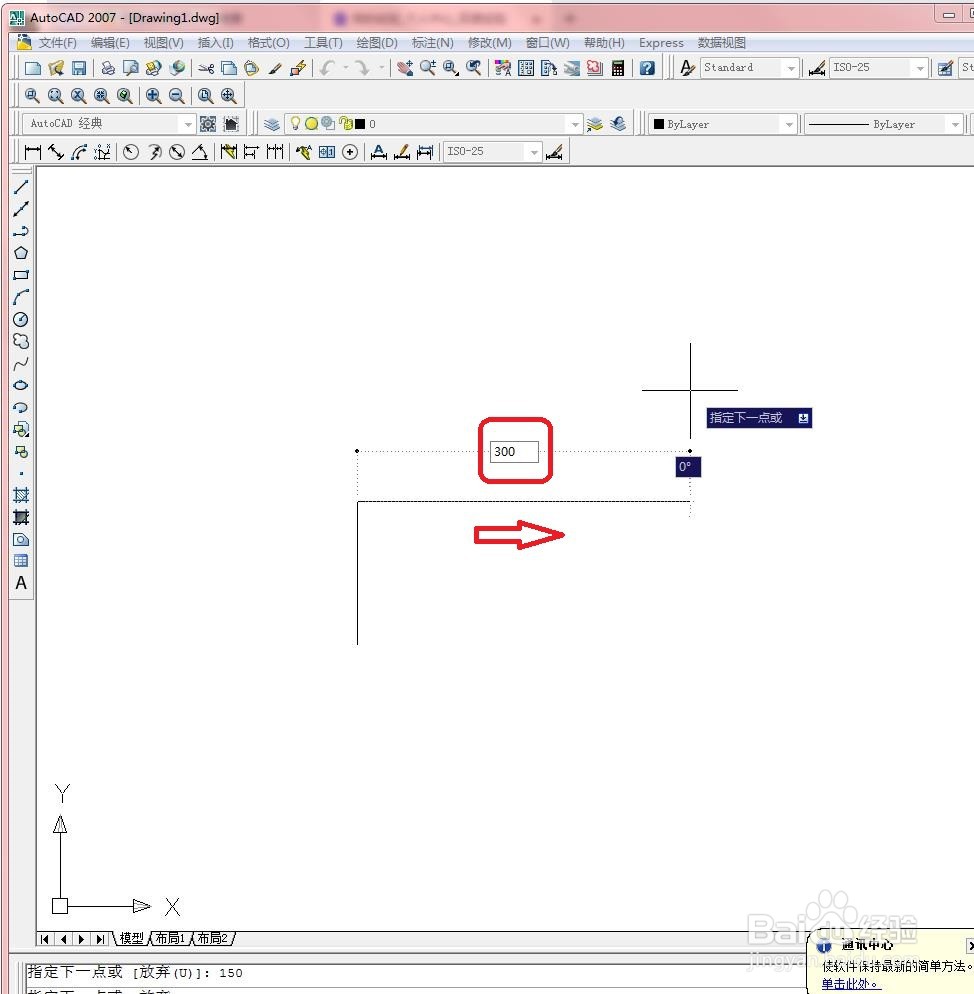The image size is (974, 994).
Task: Select the Pan realtime hand icon
Action: (405, 68)
